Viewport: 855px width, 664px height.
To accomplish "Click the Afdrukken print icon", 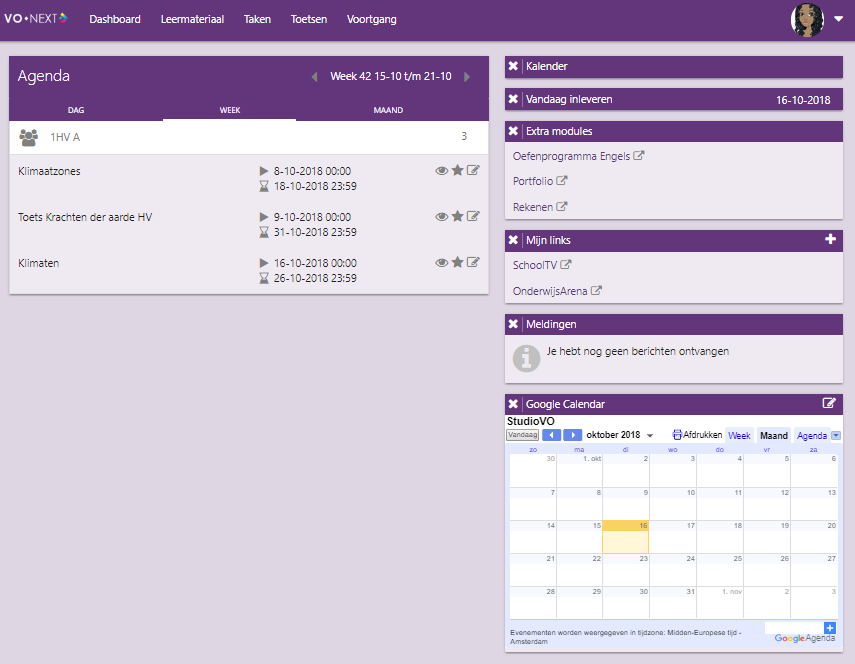I will [677, 435].
